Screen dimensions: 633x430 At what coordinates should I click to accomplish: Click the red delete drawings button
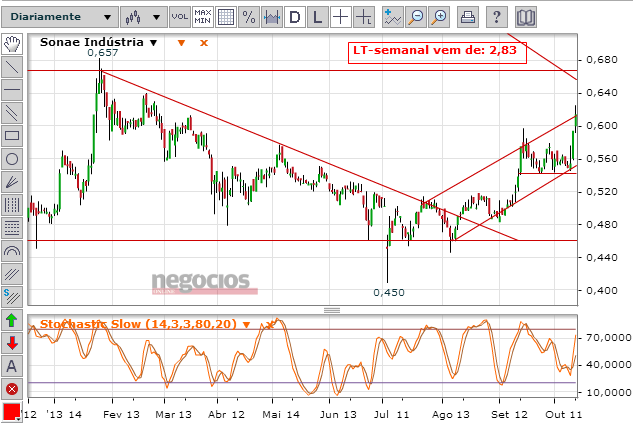pyautogui.click(x=12, y=389)
